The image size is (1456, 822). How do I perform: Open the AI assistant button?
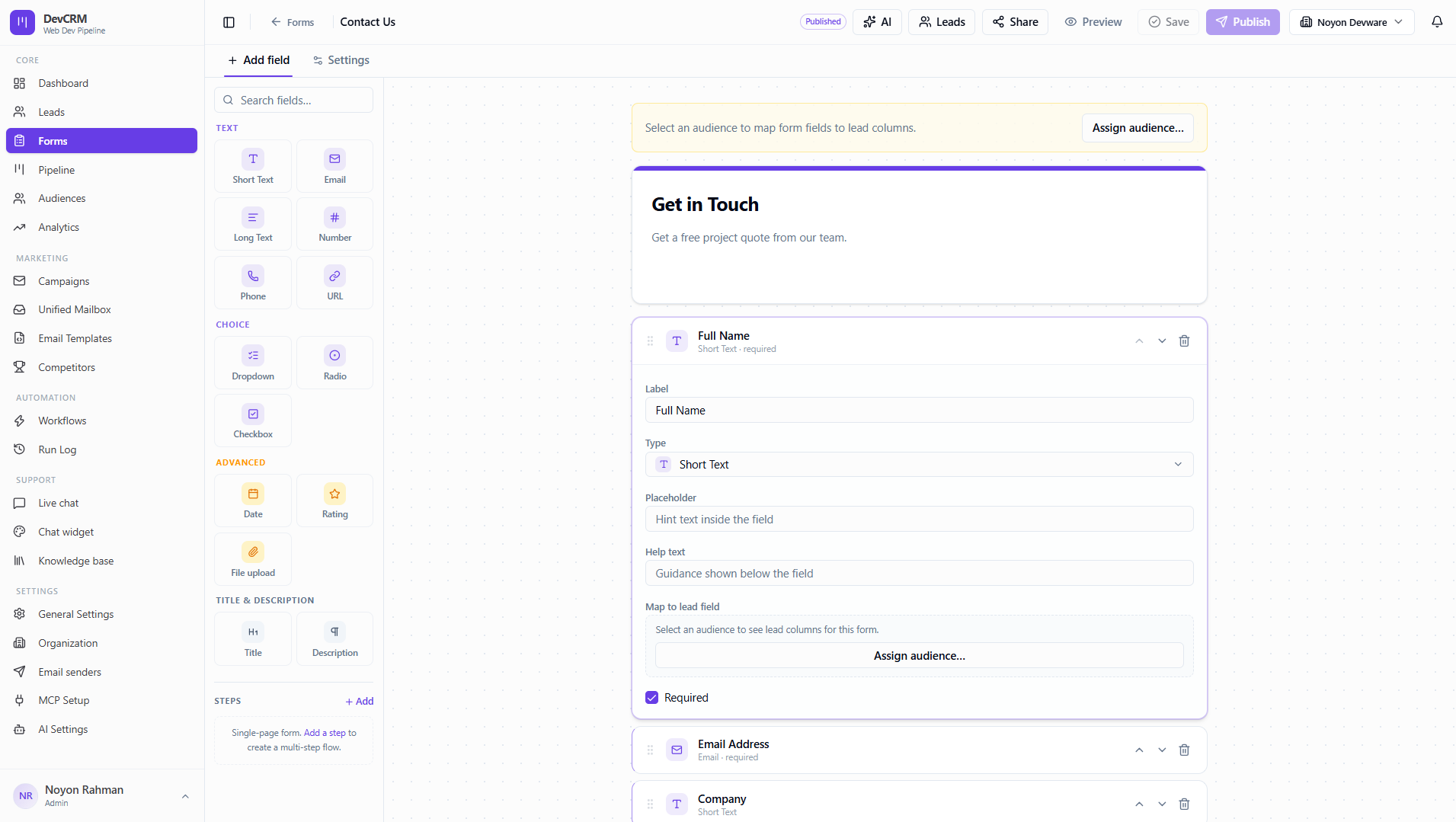click(877, 22)
